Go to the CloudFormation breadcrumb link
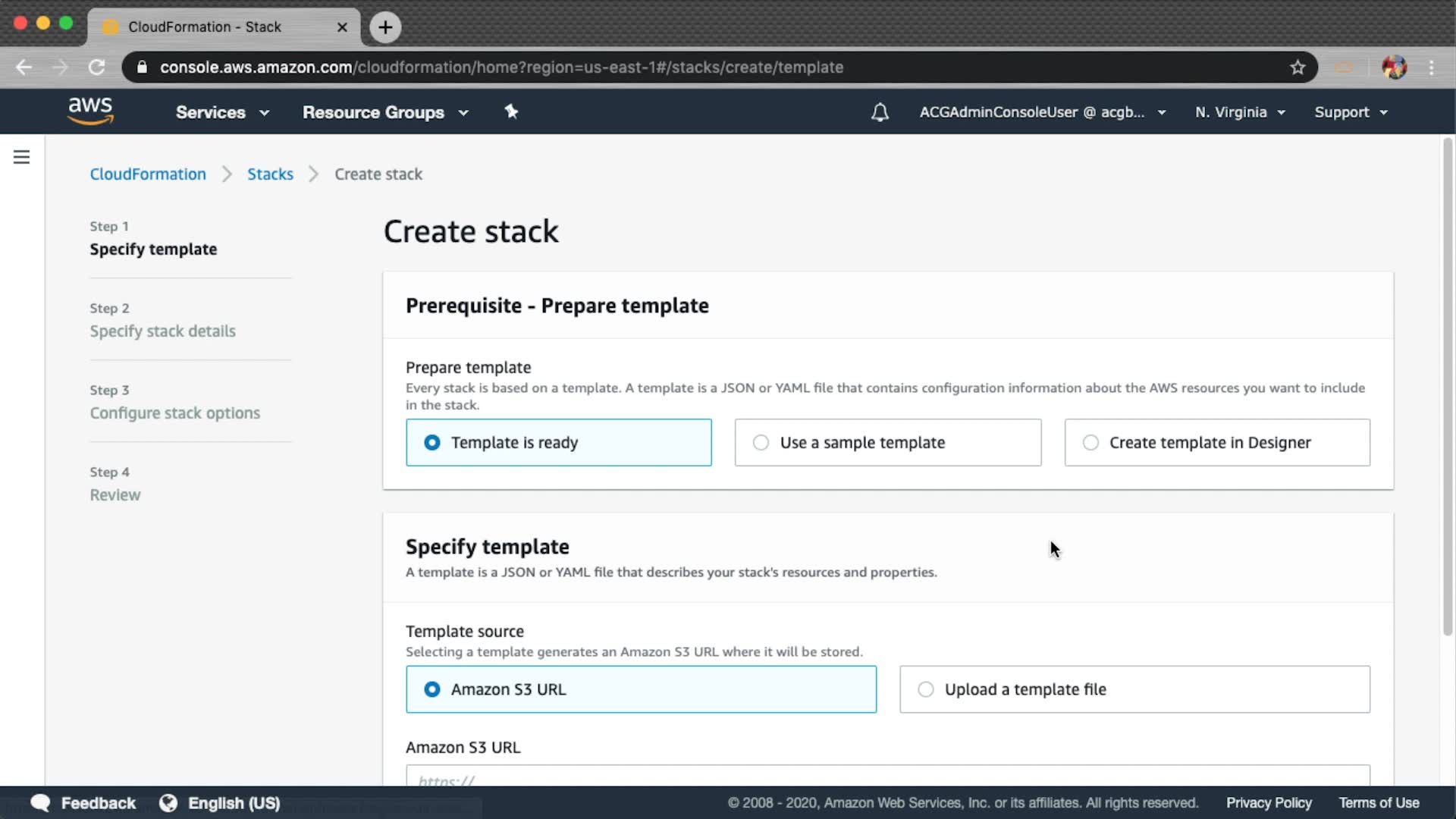The height and width of the screenshot is (819, 1456). [148, 174]
